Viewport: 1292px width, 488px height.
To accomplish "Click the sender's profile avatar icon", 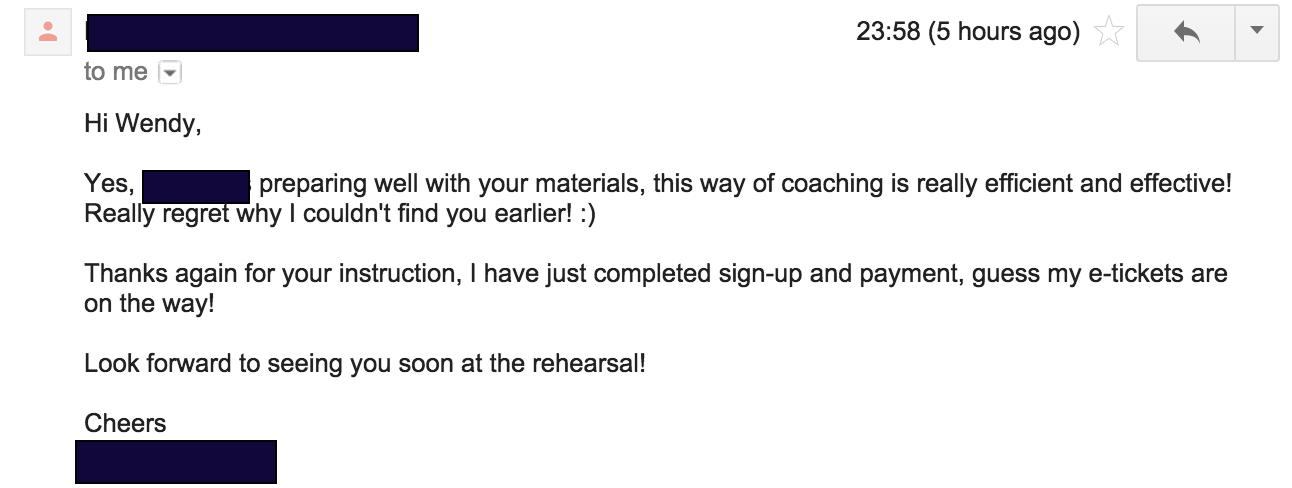I will tap(46, 32).
